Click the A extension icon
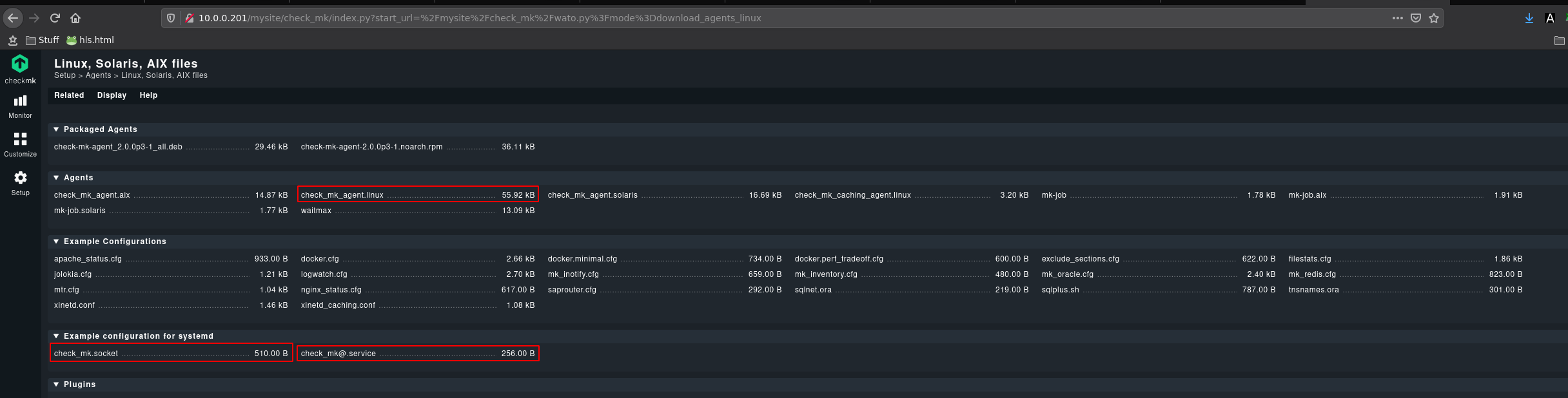 tap(1550, 18)
